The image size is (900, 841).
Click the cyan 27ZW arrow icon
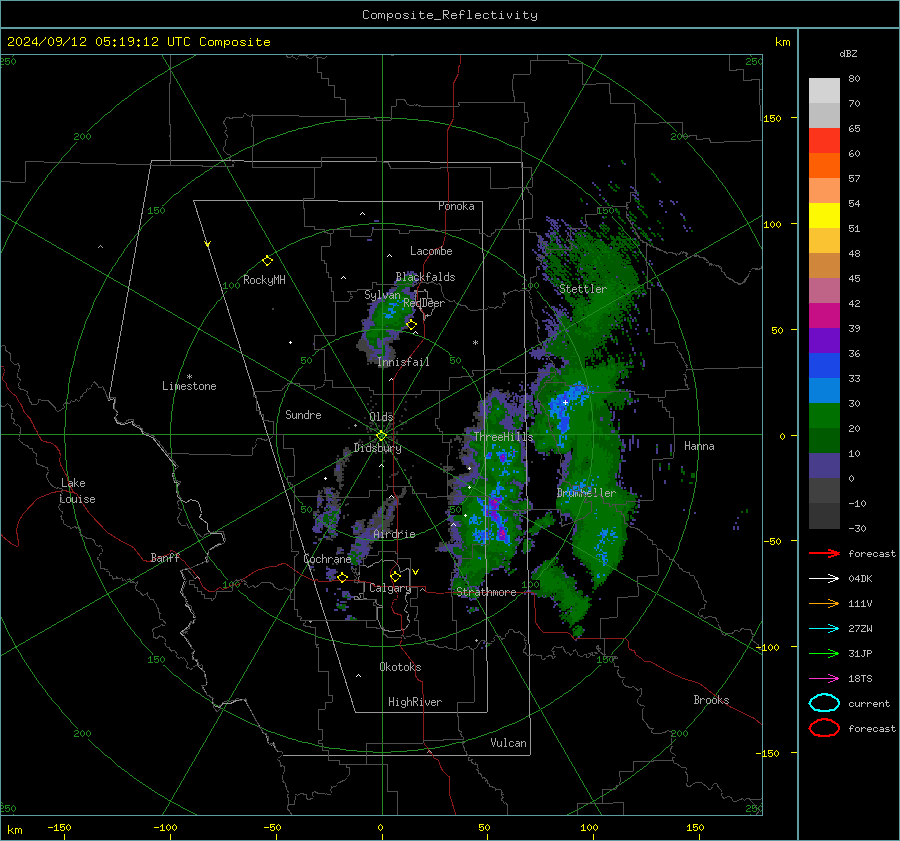pos(824,629)
